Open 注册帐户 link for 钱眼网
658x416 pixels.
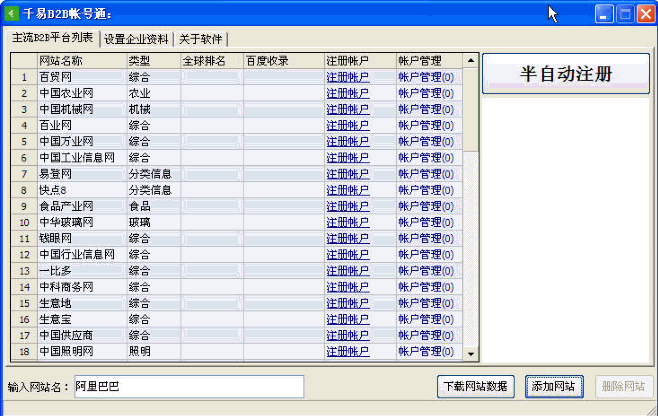[x=348, y=238]
